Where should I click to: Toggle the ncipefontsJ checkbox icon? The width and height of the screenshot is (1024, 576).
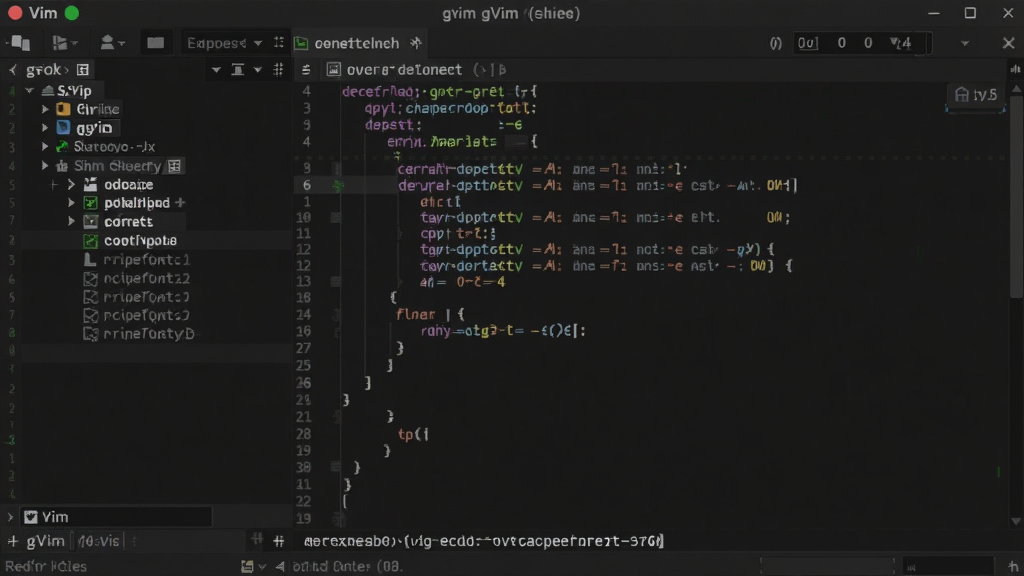pyautogui.click(x=91, y=315)
